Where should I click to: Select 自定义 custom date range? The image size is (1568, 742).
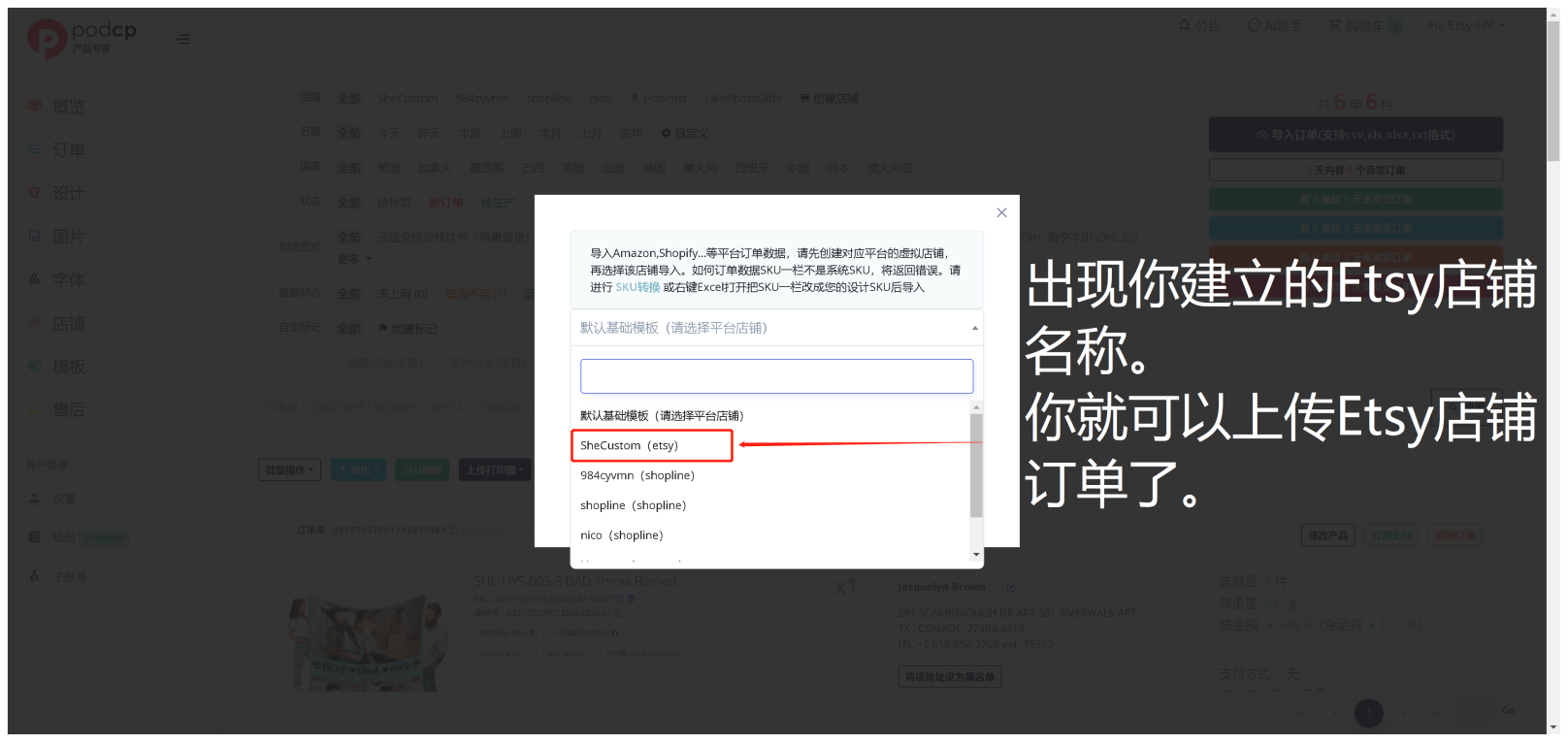pos(685,134)
